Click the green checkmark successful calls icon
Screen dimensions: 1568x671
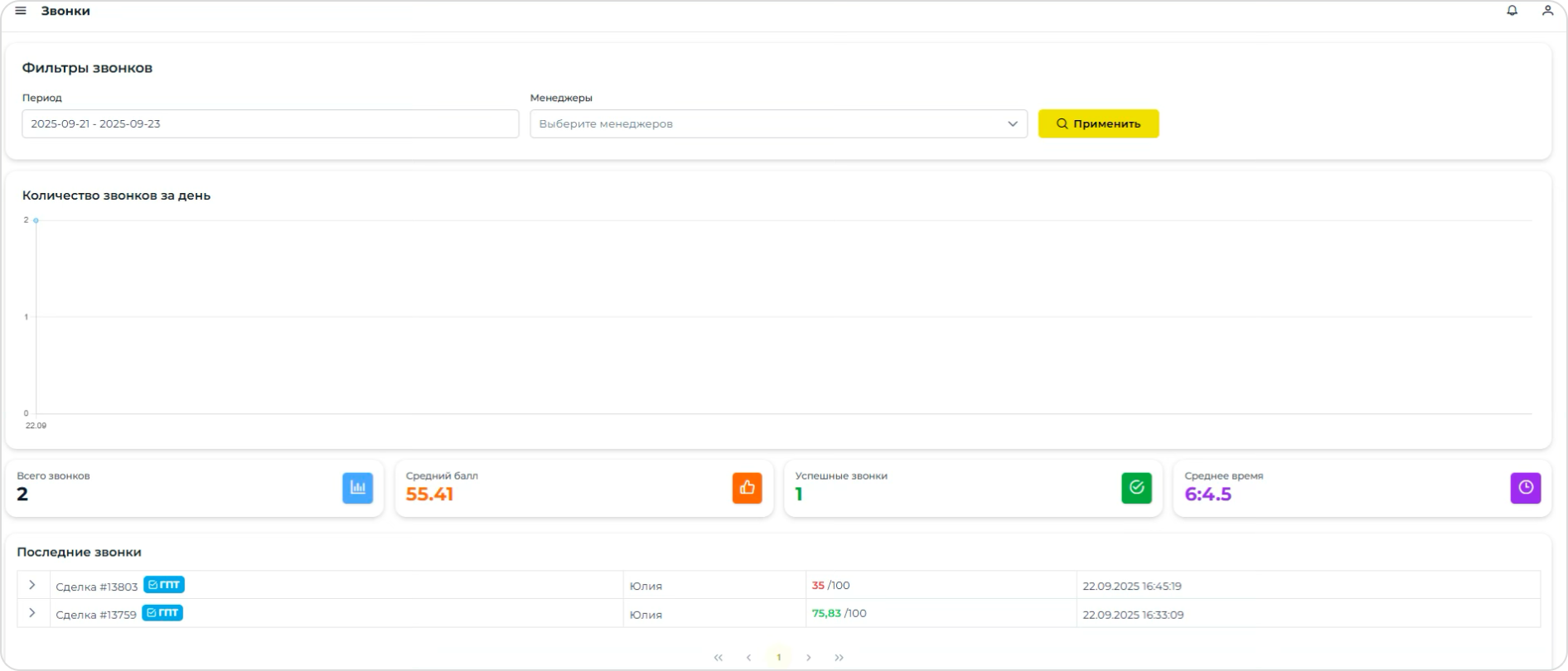[1136, 488]
